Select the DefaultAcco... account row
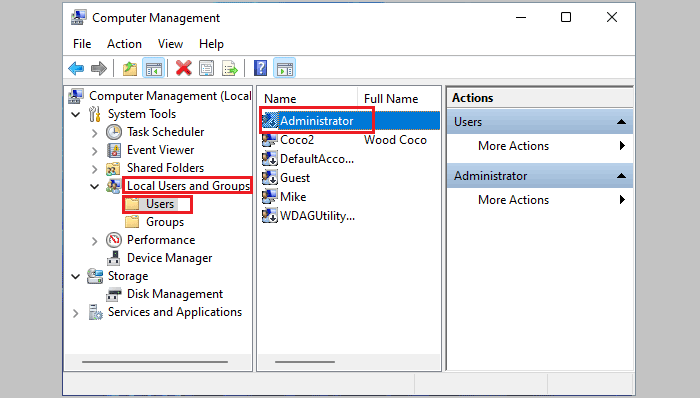The image size is (700, 398). [x=317, y=159]
